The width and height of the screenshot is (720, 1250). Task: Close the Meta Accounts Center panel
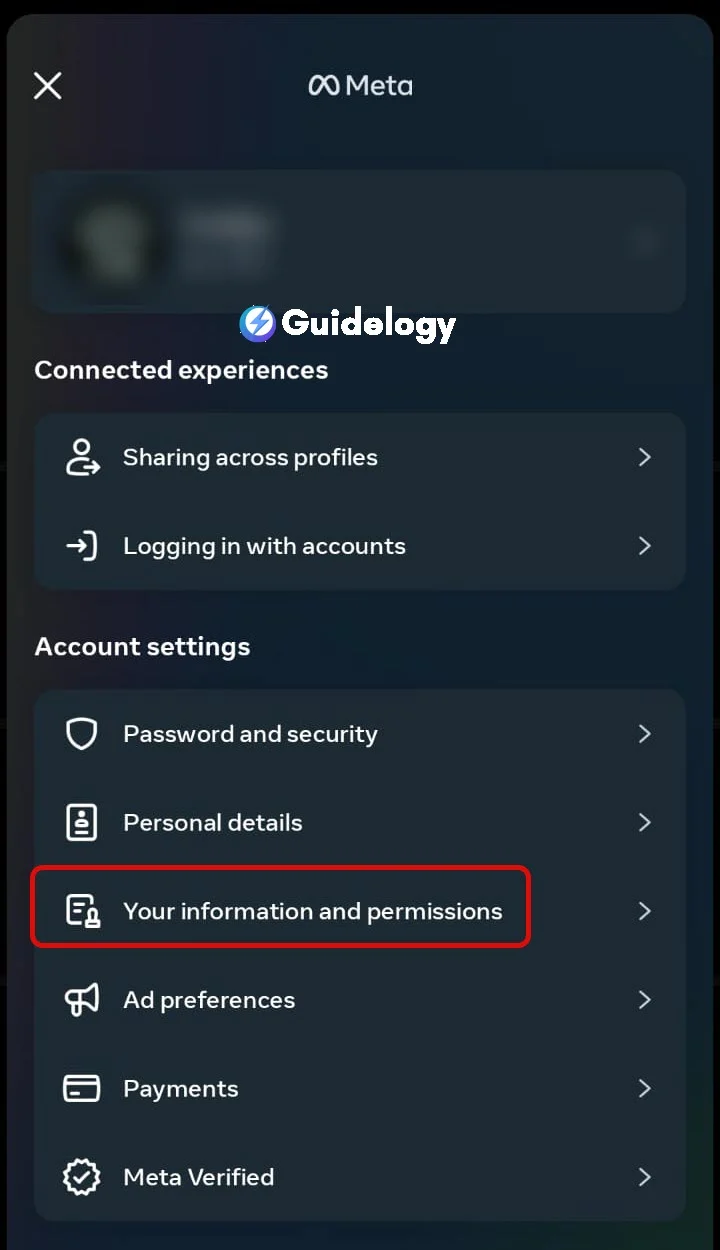pos(47,85)
